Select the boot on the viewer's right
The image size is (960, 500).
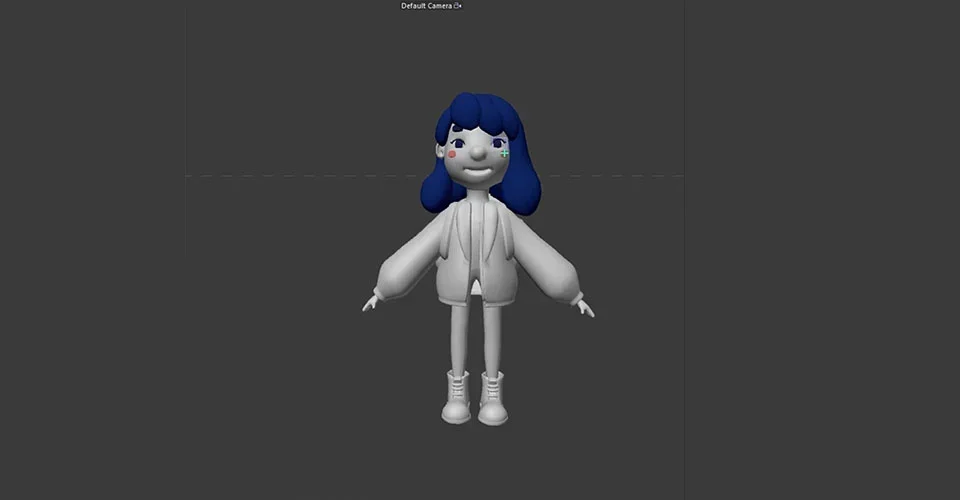click(x=493, y=398)
